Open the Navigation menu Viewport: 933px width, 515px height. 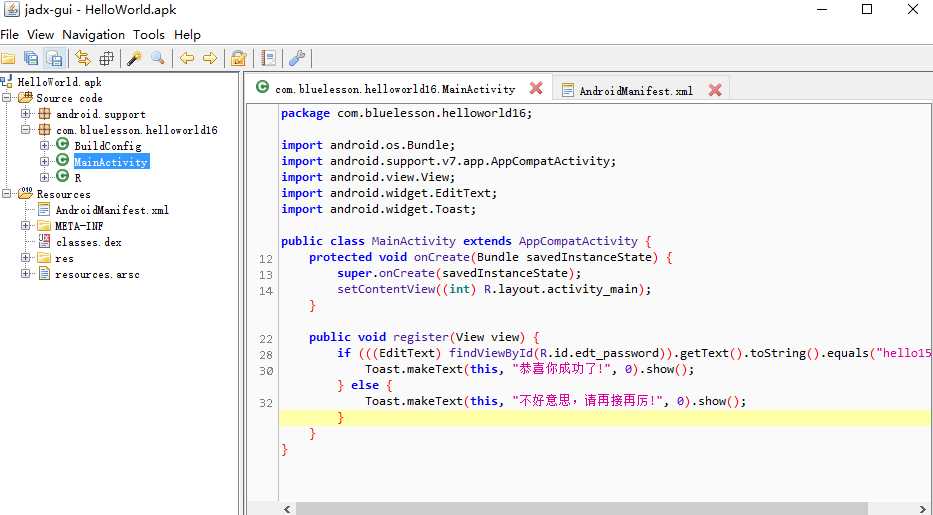coord(93,34)
